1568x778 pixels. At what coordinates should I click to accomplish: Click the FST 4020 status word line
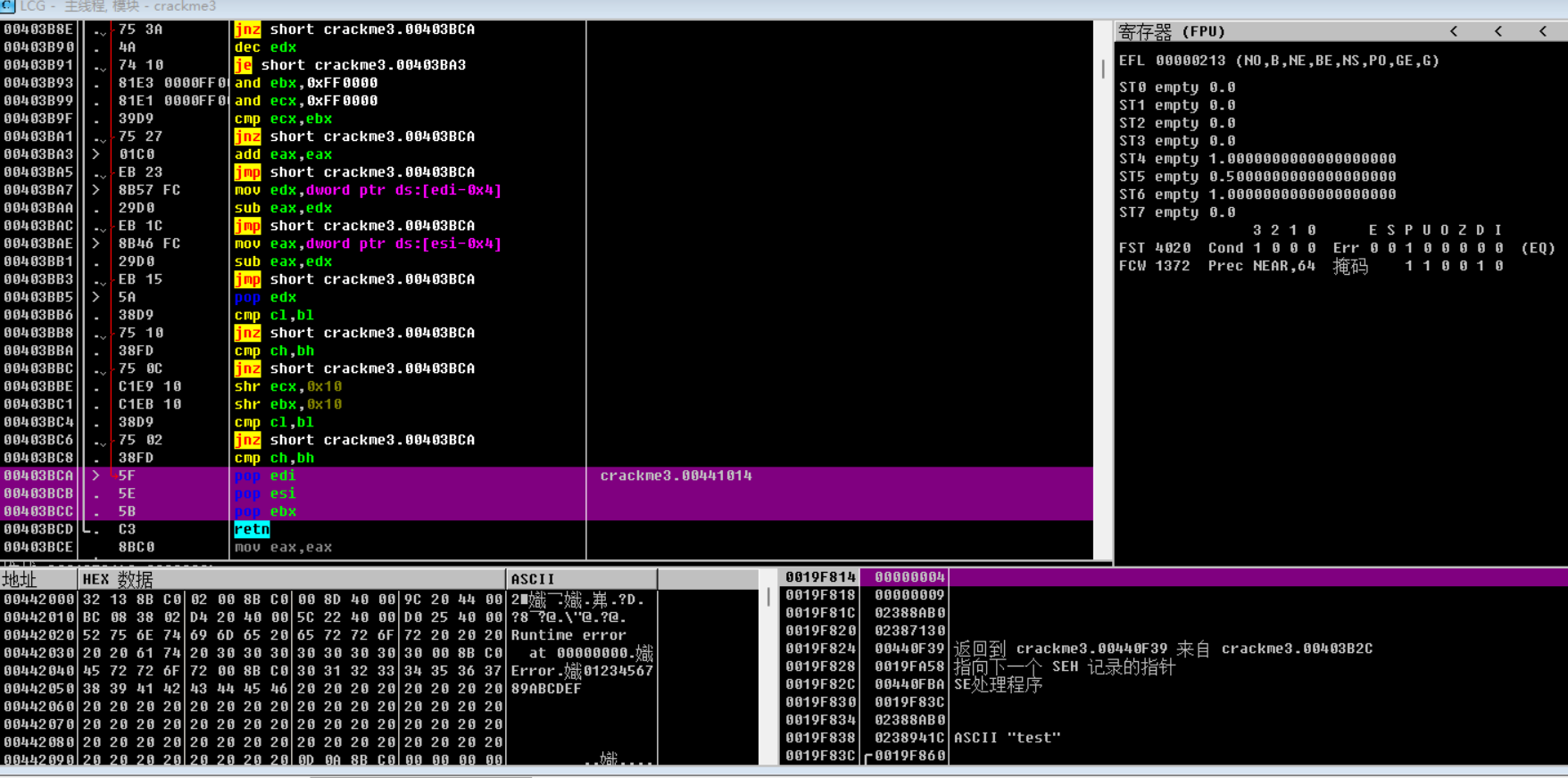coord(1337,248)
